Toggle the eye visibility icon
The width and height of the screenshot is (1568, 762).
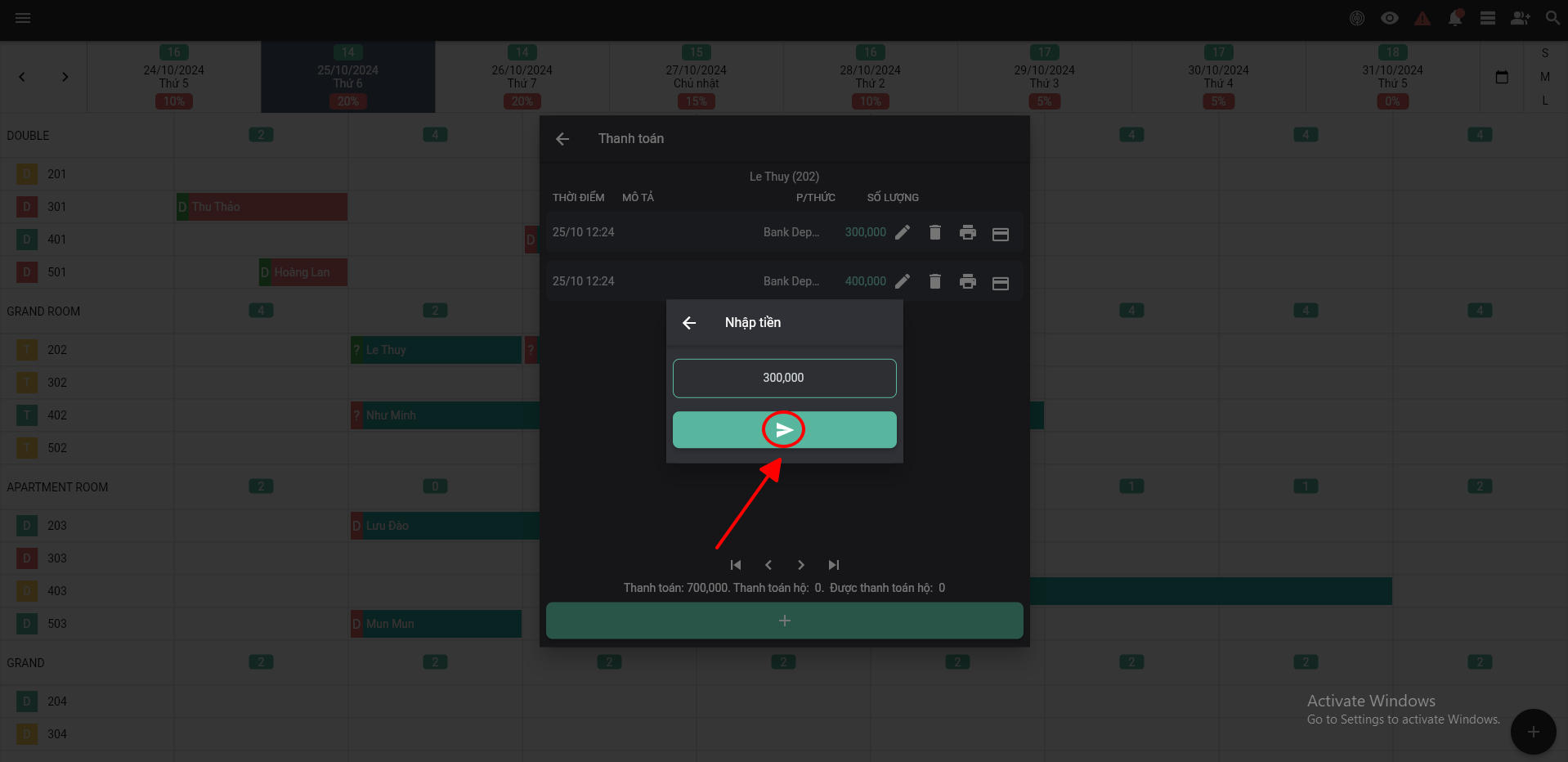click(1390, 18)
